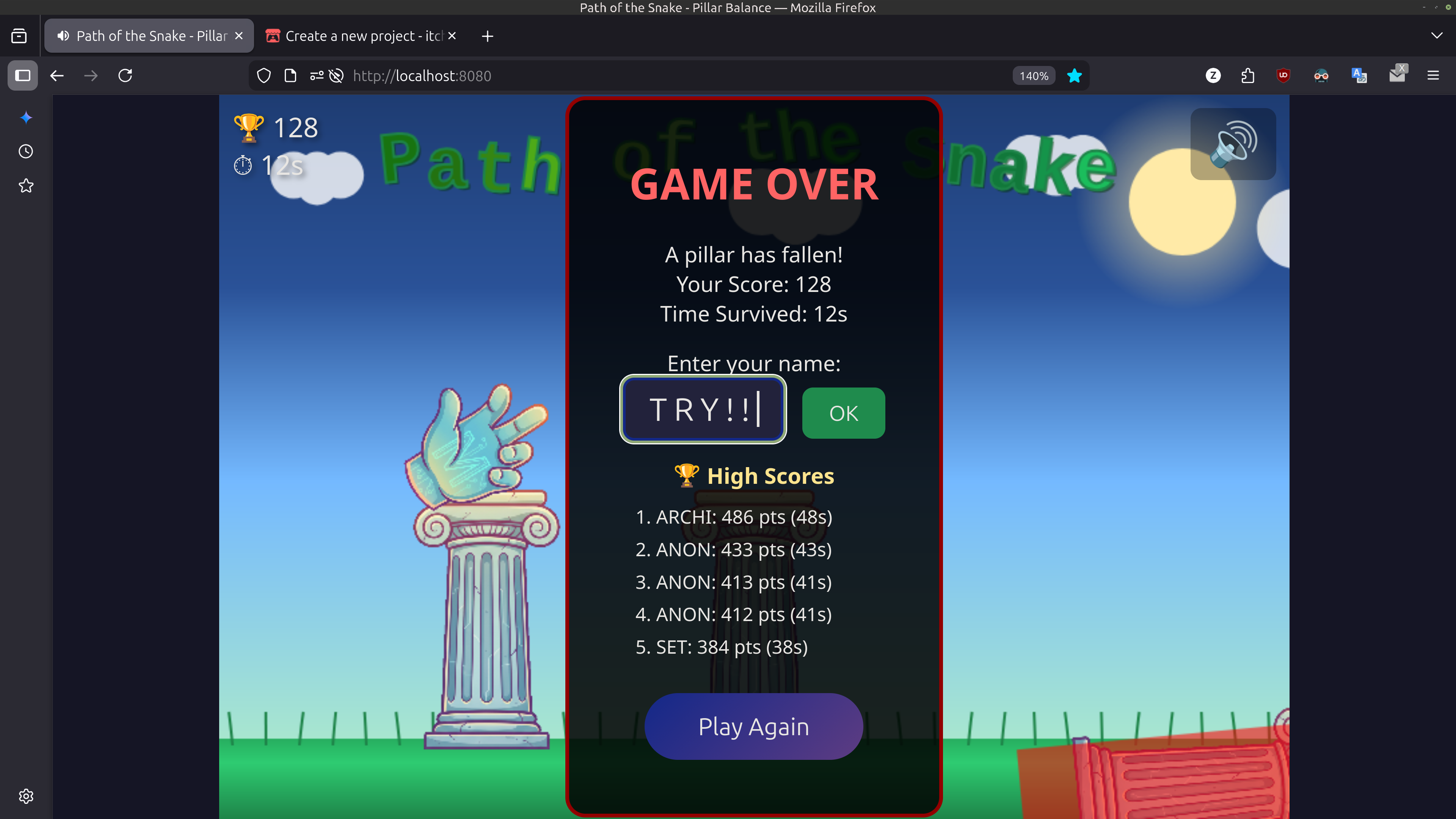Image resolution: width=1456 pixels, height=819 pixels.
Task: Click the 140% zoom level indicator
Action: coord(1033,76)
